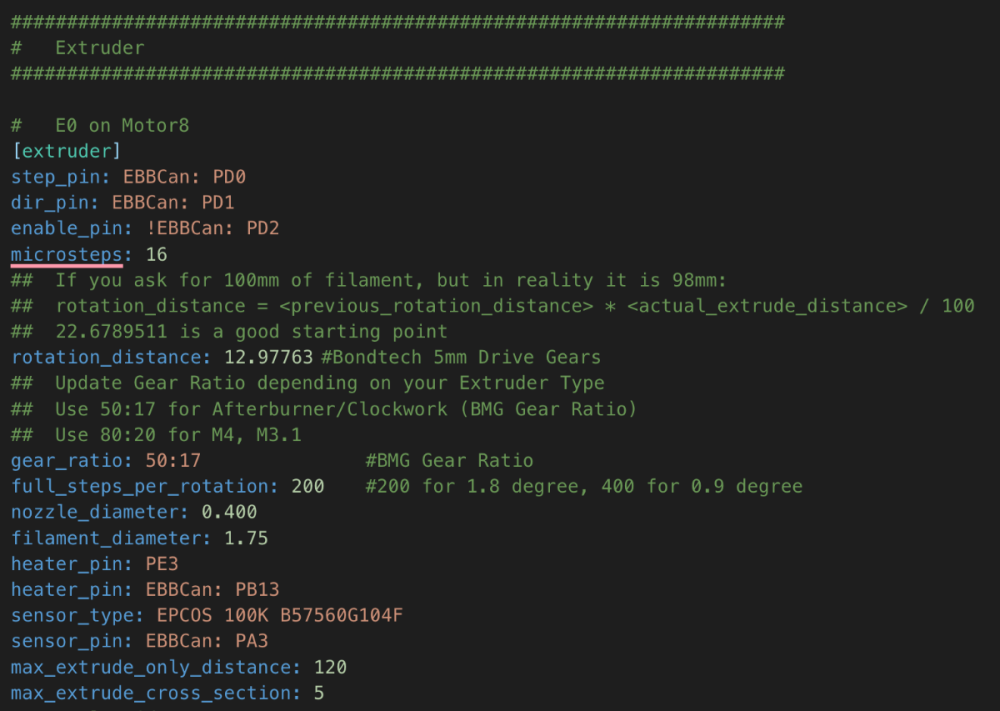1000x711 pixels.
Task: Click the #Bondtech 5mm Drive Gears comment
Action: pos(461,357)
